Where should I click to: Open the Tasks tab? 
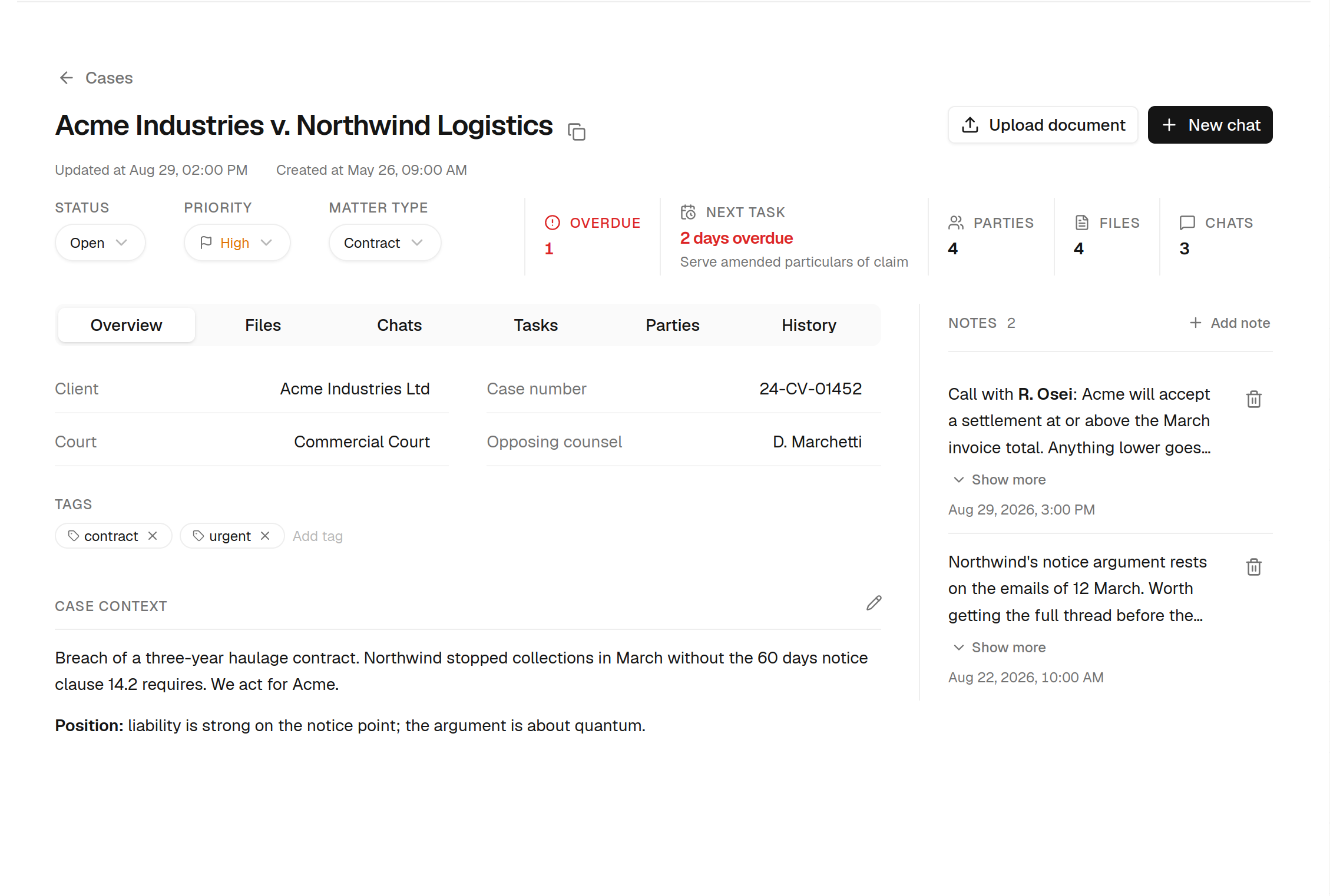pos(535,325)
